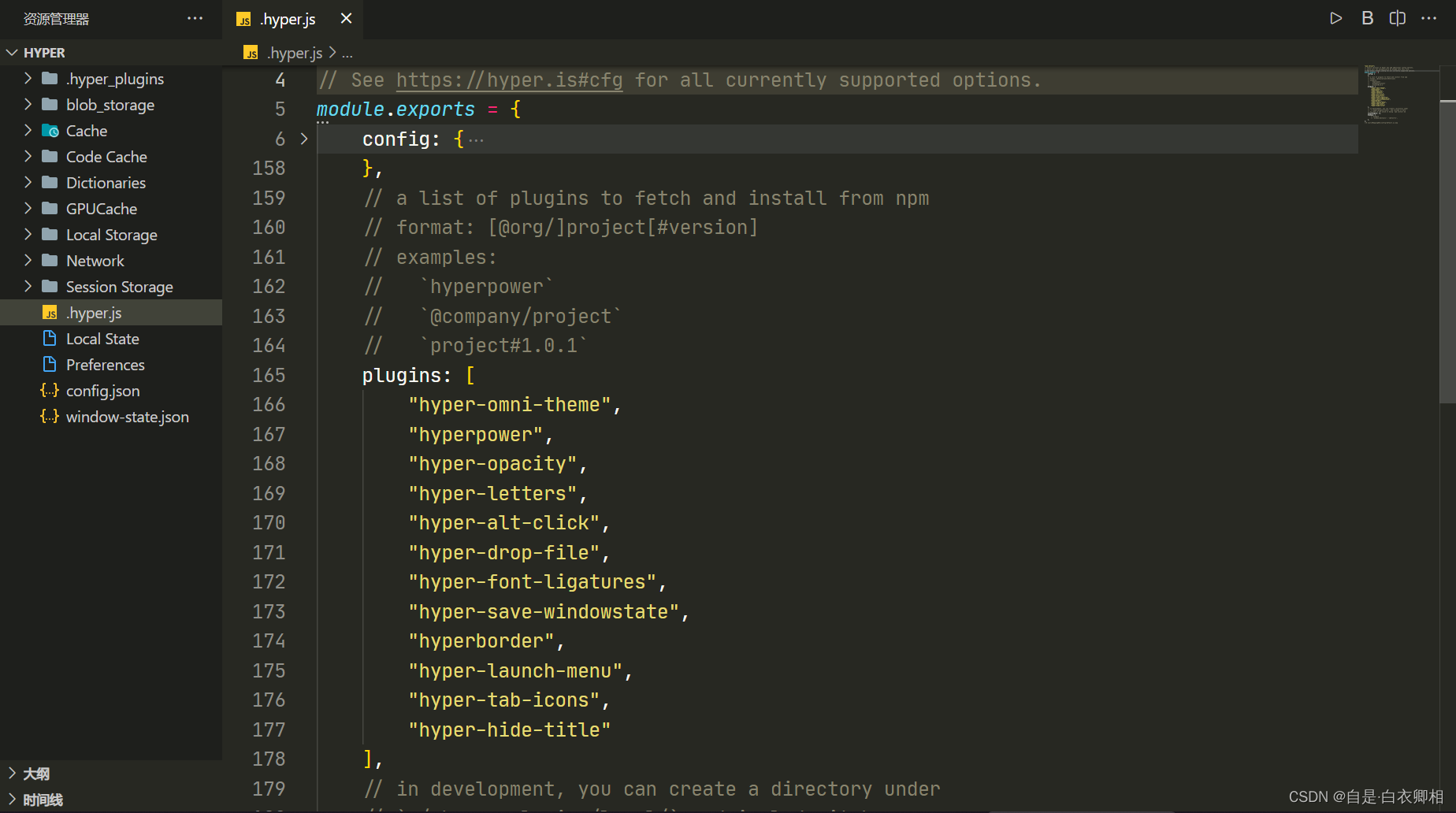Image resolution: width=1456 pixels, height=813 pixels.
Task: Expand the 大纲 outline section
Action: click(x=111, y=774)
